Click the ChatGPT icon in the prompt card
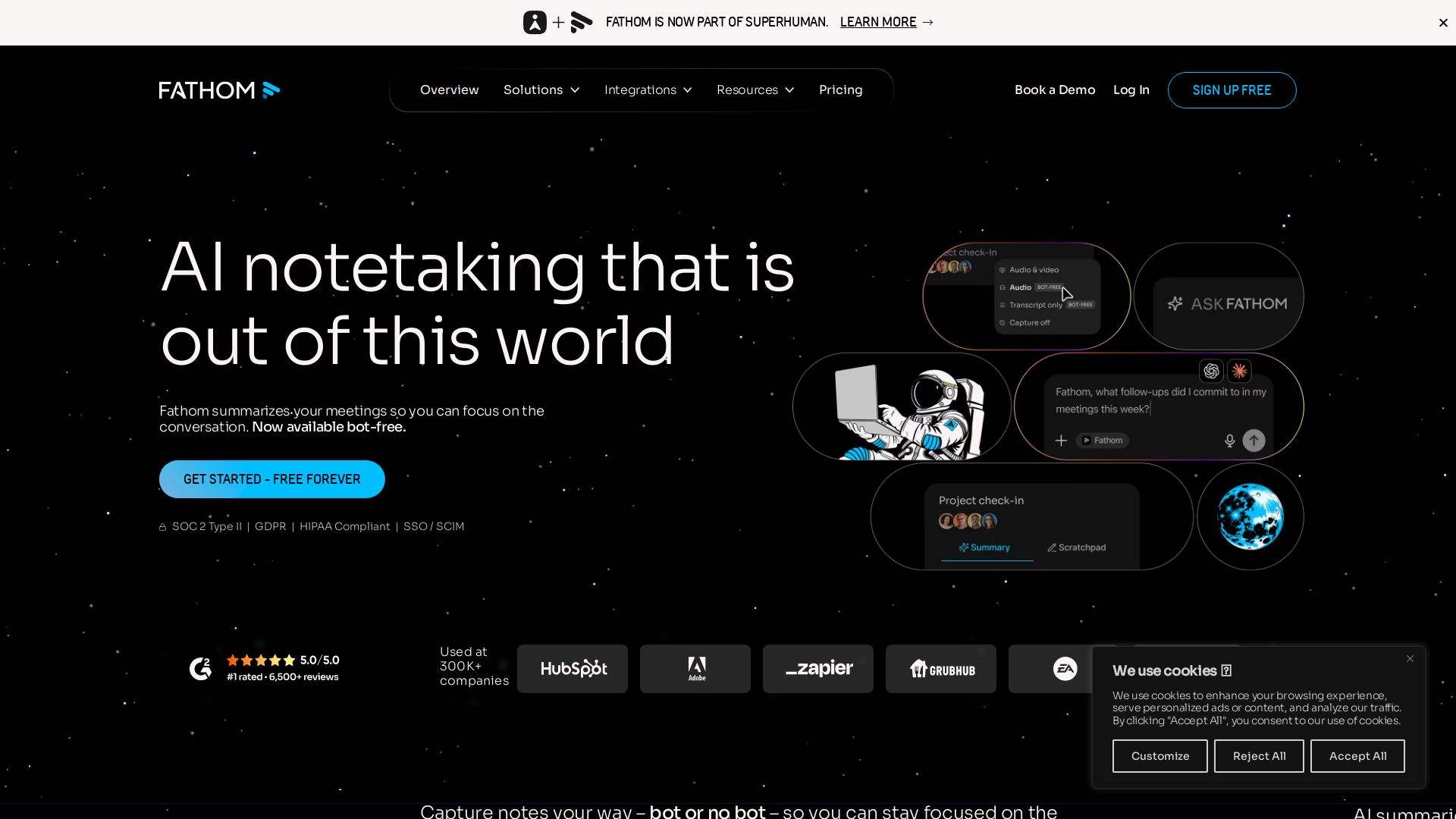1456x819 pixels. point(1212,371)
